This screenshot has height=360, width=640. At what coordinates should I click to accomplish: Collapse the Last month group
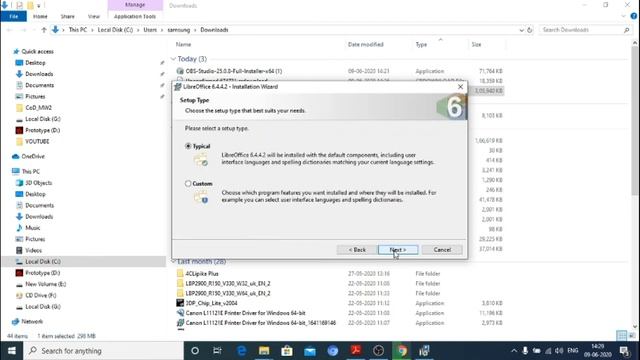pyautogui.click(x=173, y=261)
